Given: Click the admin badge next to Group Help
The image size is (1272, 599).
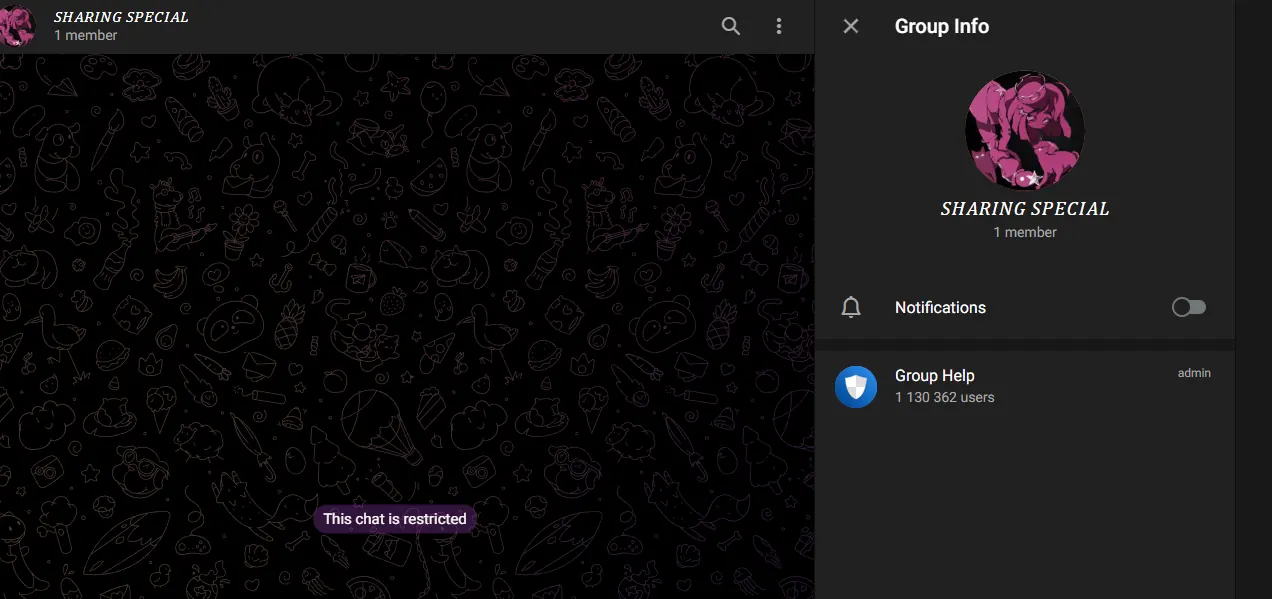Looking at the screenshot, I should (x=1194, y=373).
